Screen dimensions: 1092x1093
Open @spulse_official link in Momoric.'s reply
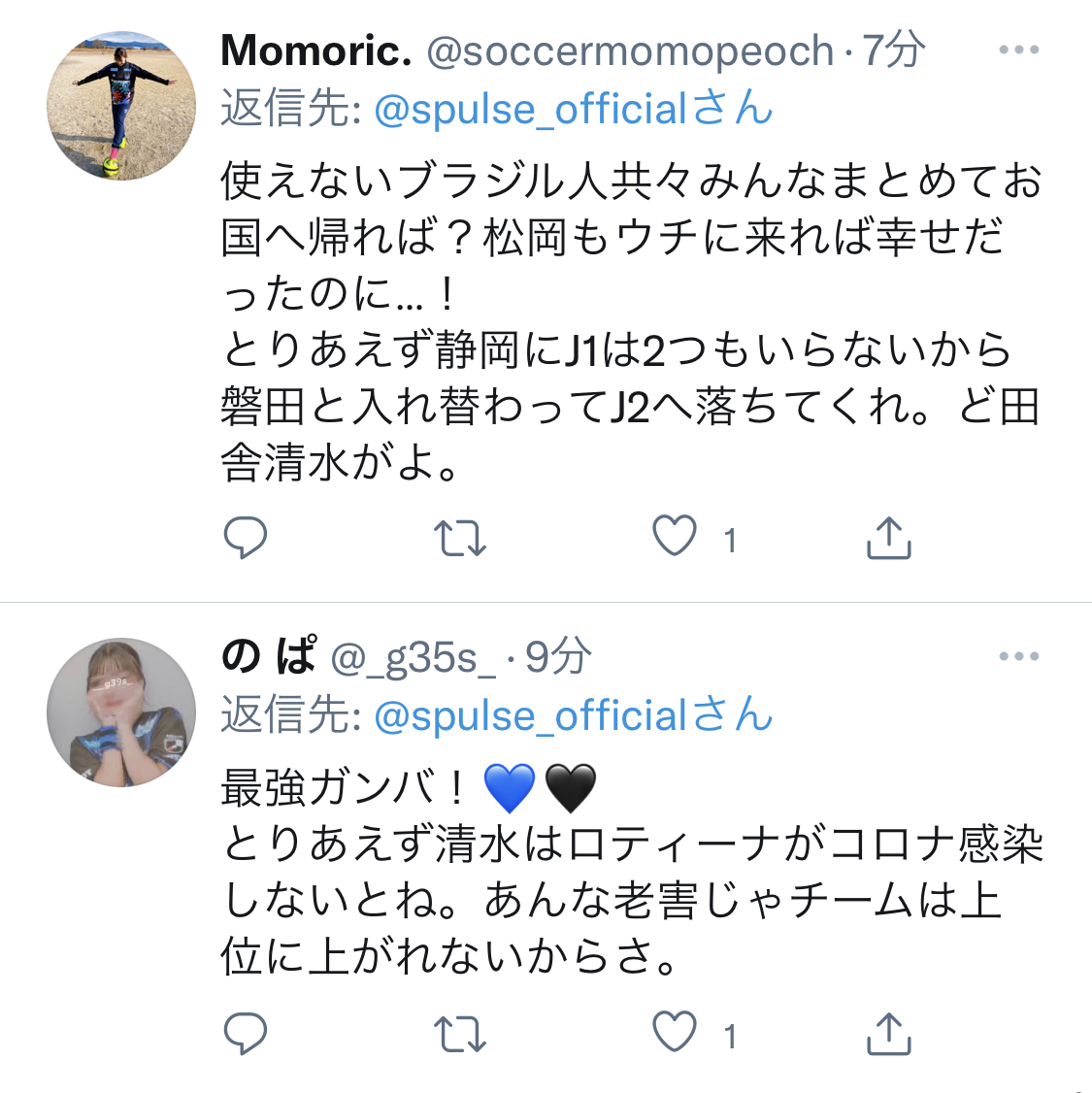(x=531, y=109)
